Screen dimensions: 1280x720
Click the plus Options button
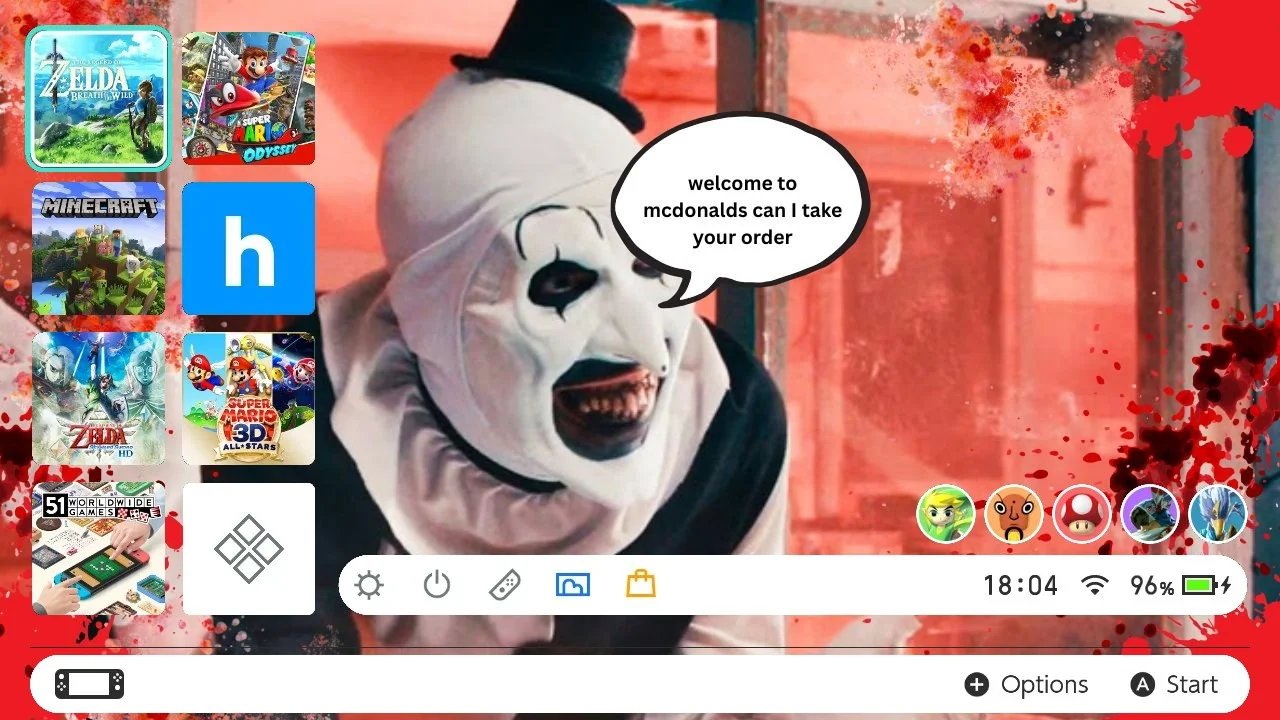click(1026, 684)
